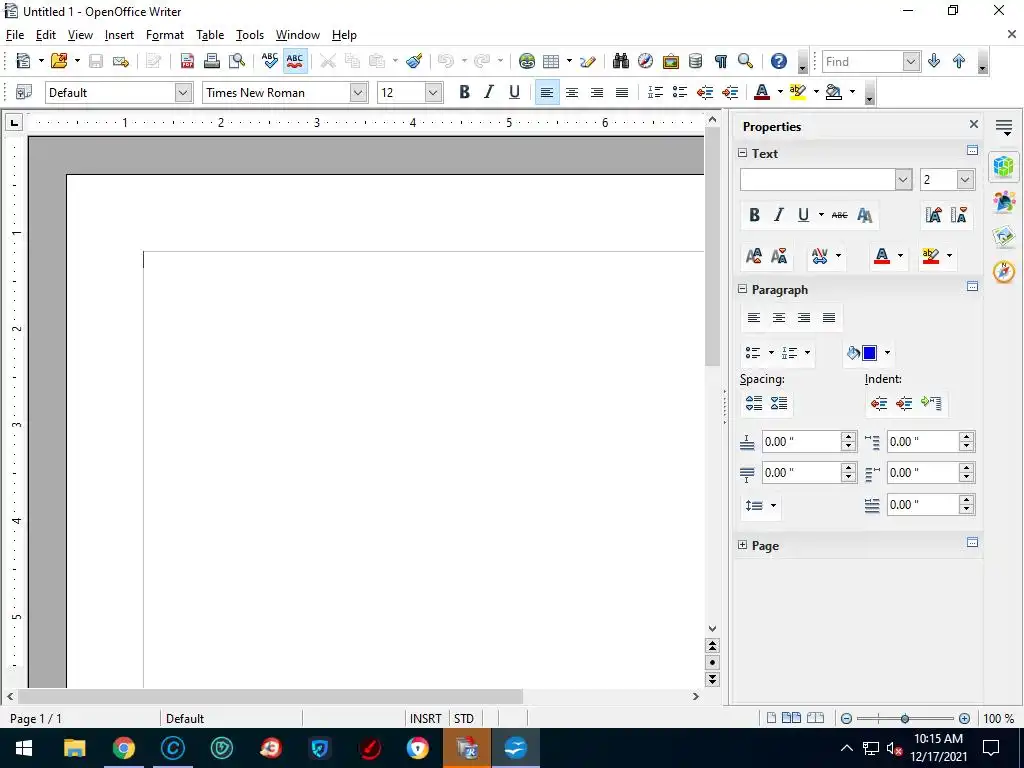1024x768 pixels.
Task: Click Increase Paragraph Spacing icon in sidebar
Action: [x=754, y=403]
